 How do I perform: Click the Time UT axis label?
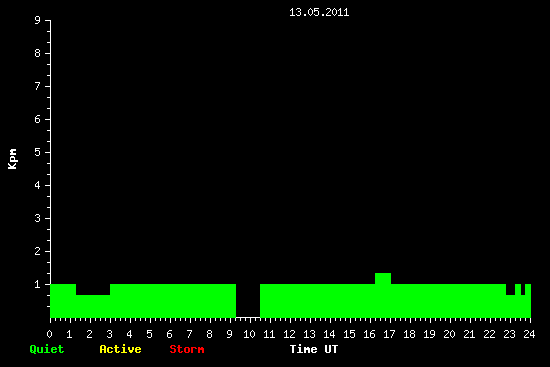314,349
